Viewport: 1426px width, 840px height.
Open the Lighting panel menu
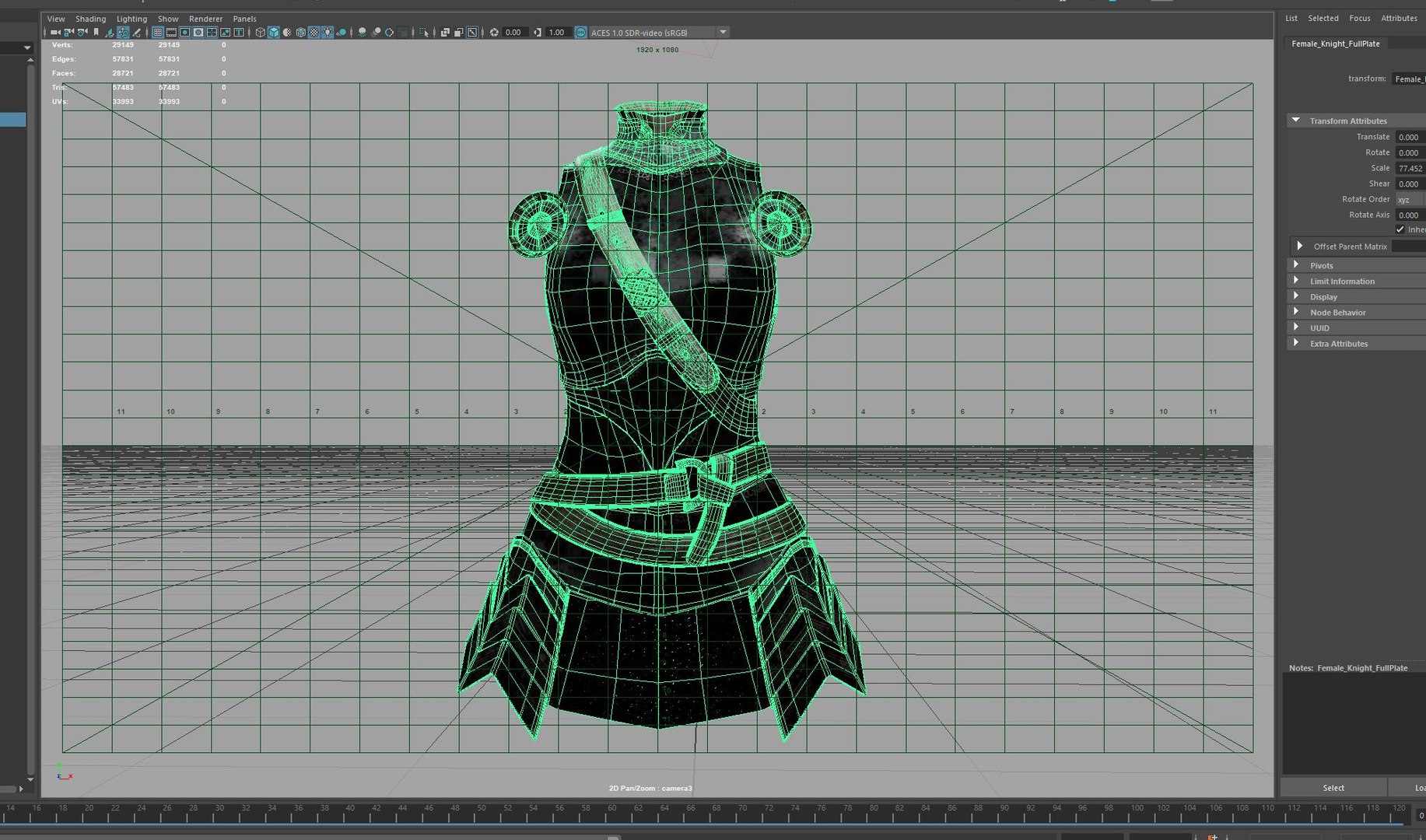(x=131, y=19)
